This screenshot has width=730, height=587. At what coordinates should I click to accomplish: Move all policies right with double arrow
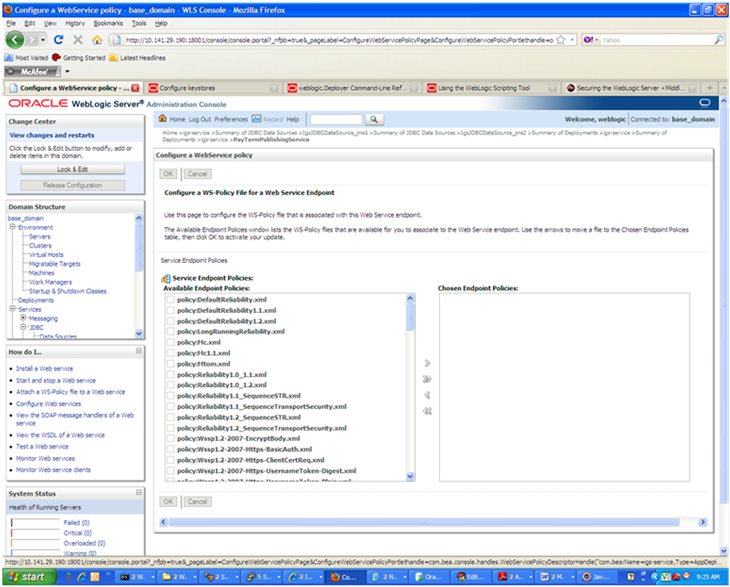tap(427, 379)
